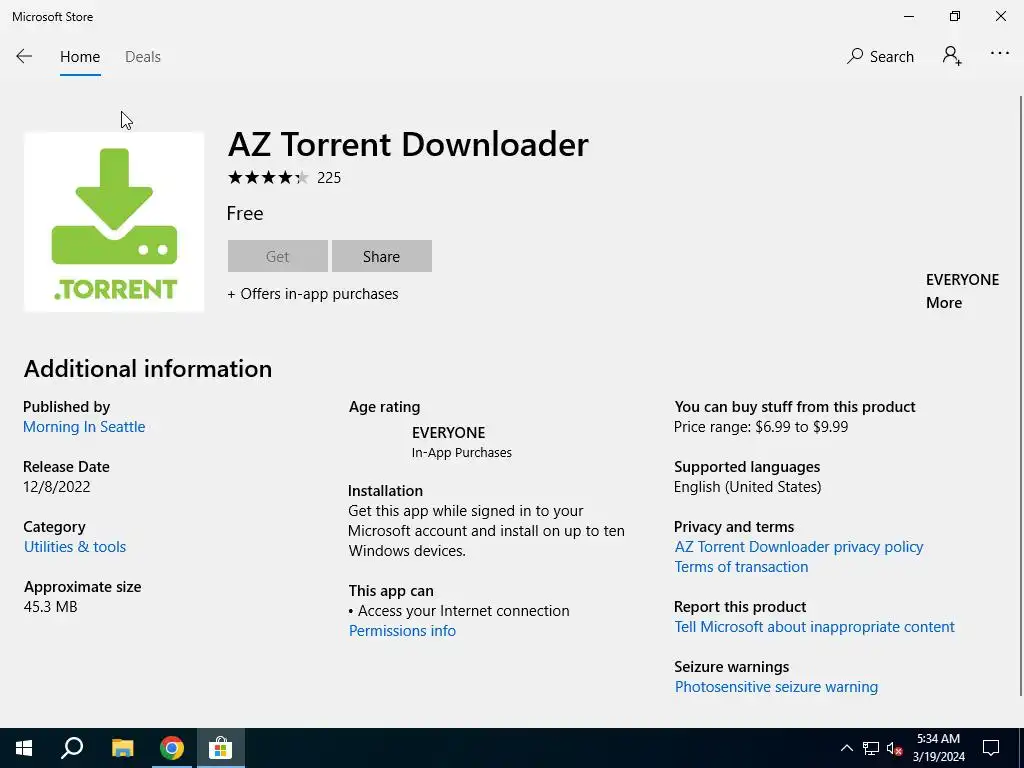
Task: Open the Home tab
Action: (80, 57)
